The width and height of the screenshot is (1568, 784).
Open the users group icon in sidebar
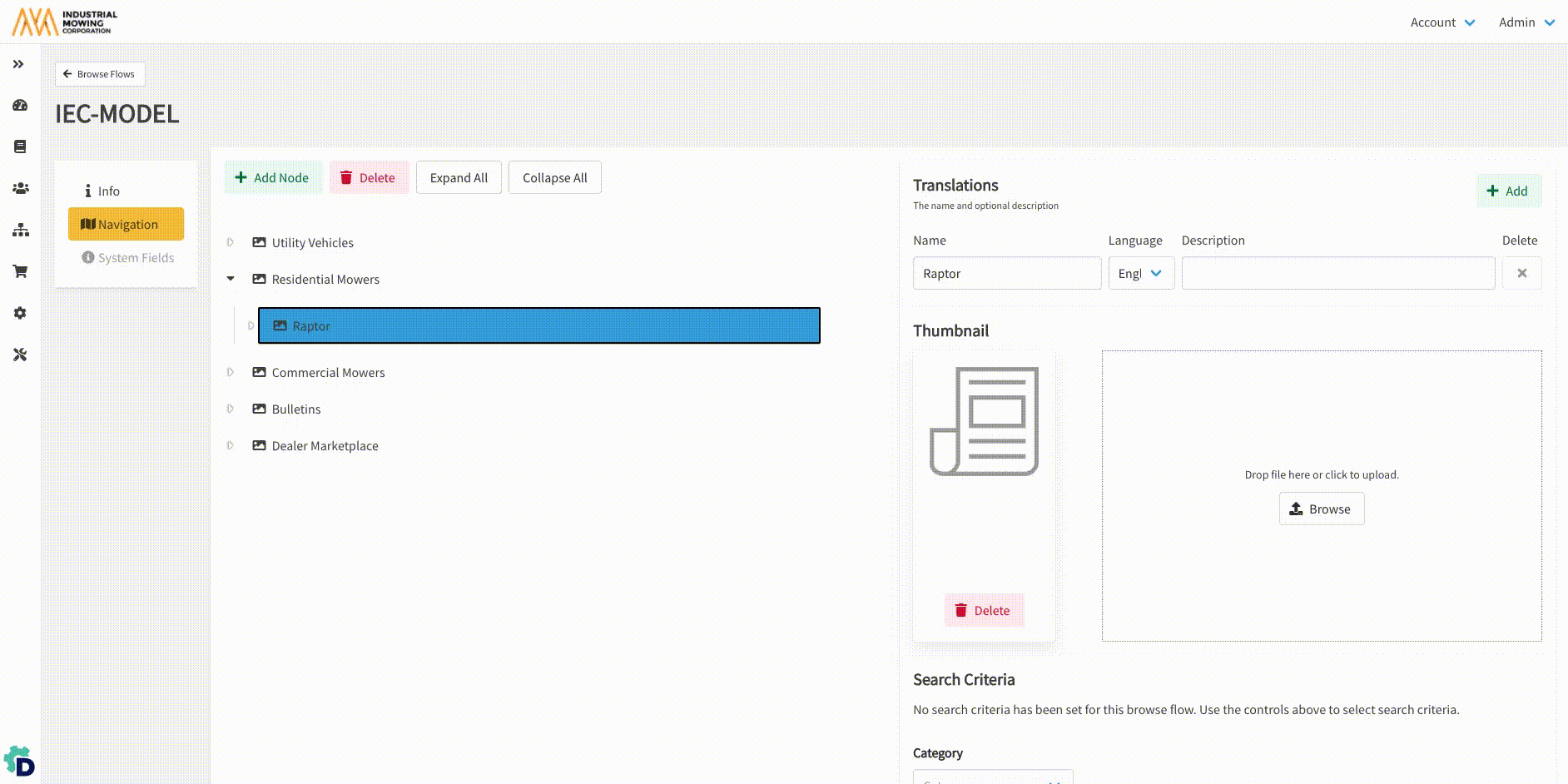[x=20, y=189]
